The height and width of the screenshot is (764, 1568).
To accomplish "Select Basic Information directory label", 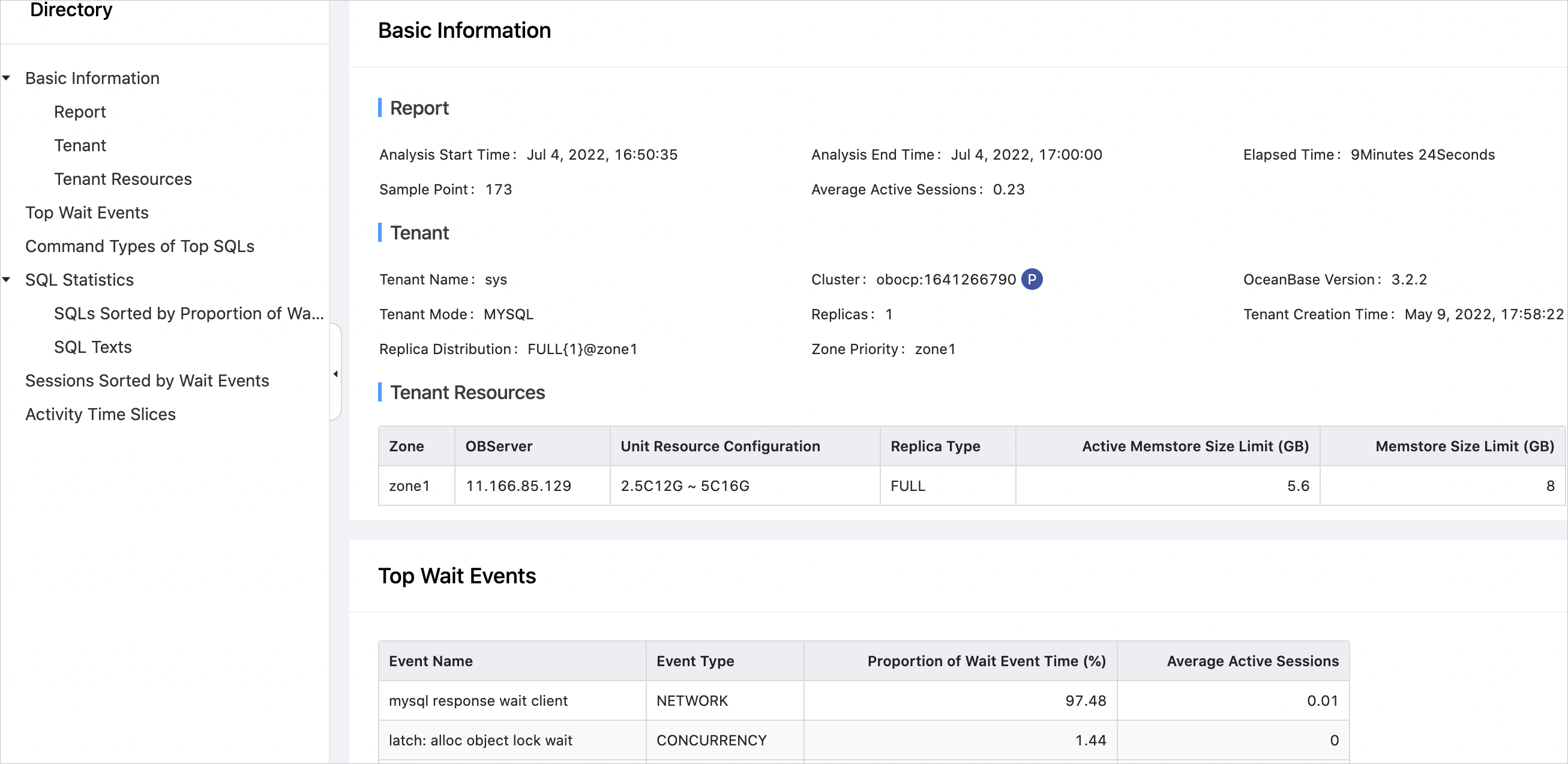I will click(92, 78).
